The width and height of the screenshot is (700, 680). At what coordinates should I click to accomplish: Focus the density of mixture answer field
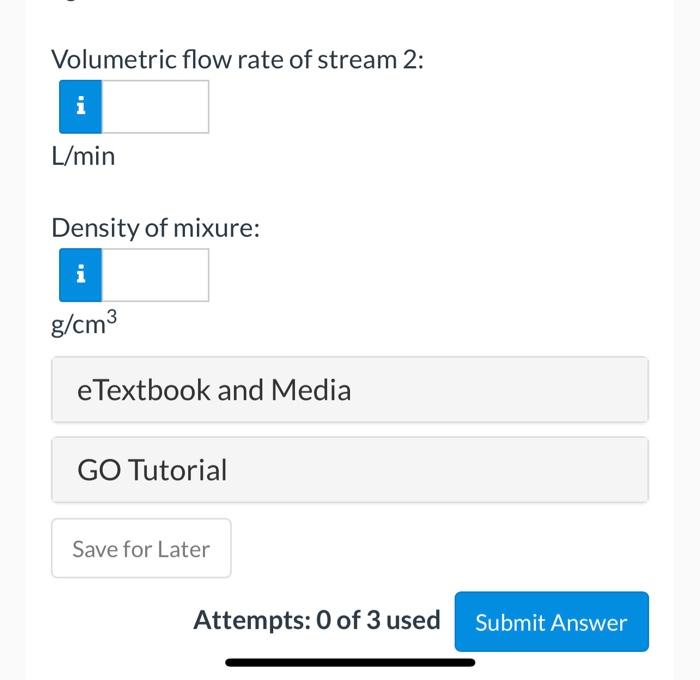[x=155, y=275]
